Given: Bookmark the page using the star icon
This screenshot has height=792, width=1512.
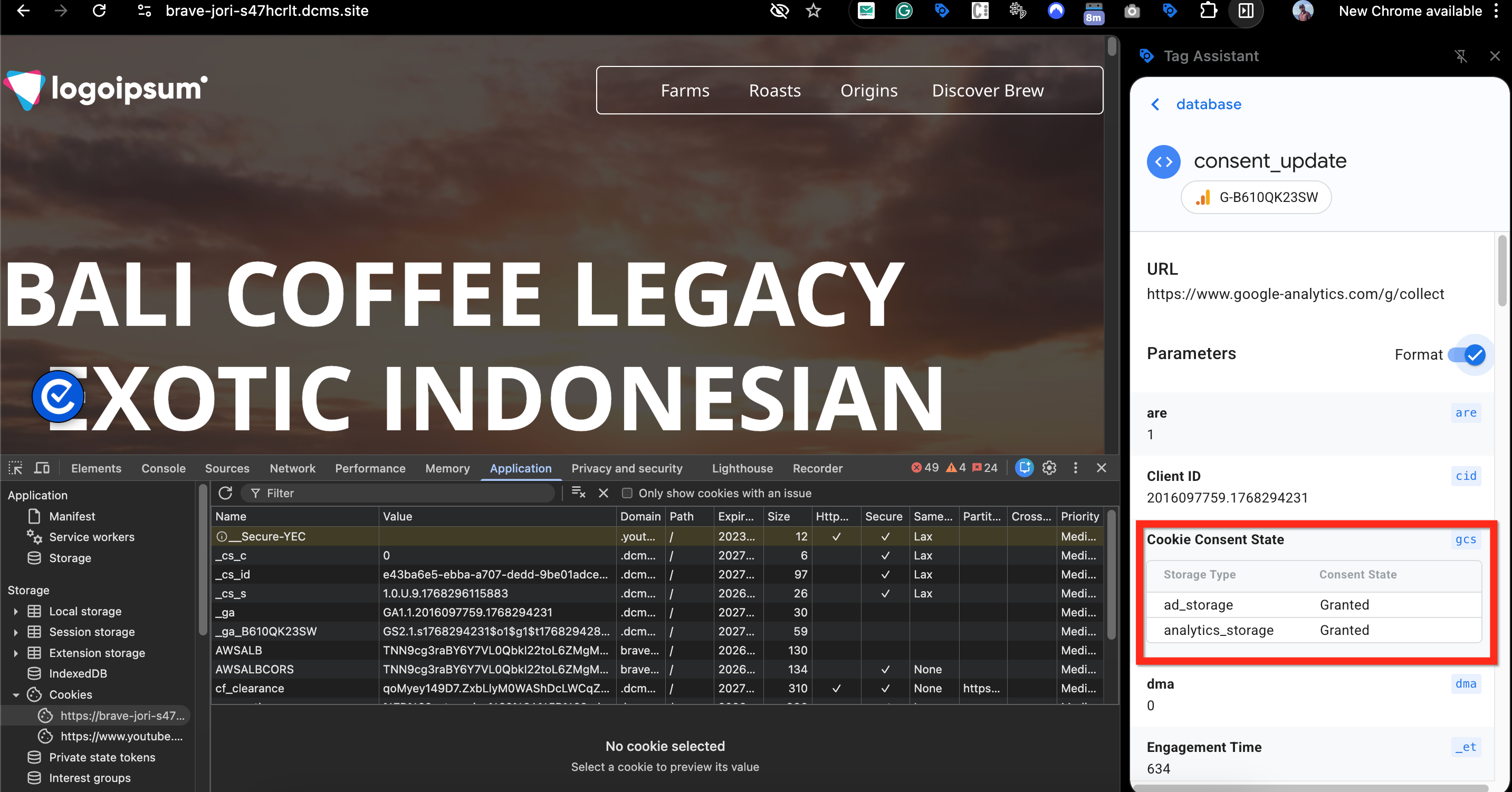Looking at the screenshot, I should click(814, 11).
